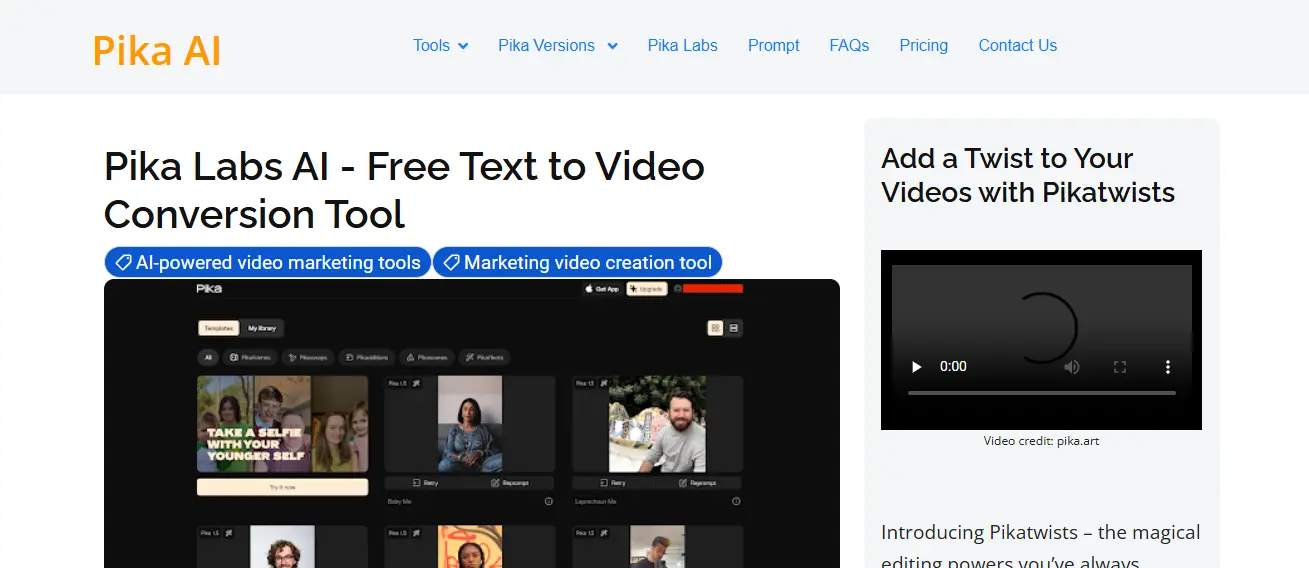1309x568 pixels.
Task: Open the FAQs menu item
Action: pos(849,45)
